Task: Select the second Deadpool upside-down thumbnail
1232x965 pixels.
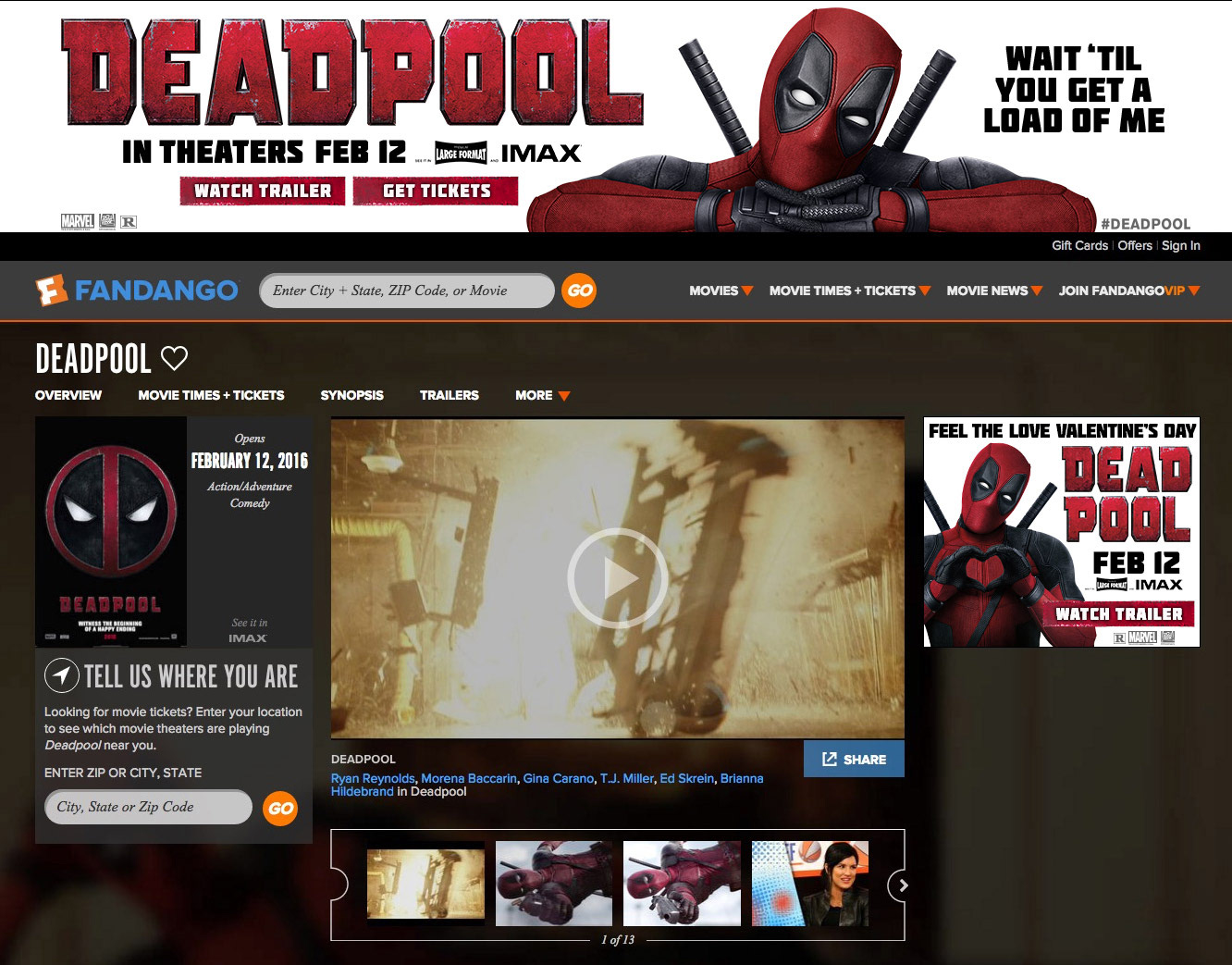Action: click(554, 884)
